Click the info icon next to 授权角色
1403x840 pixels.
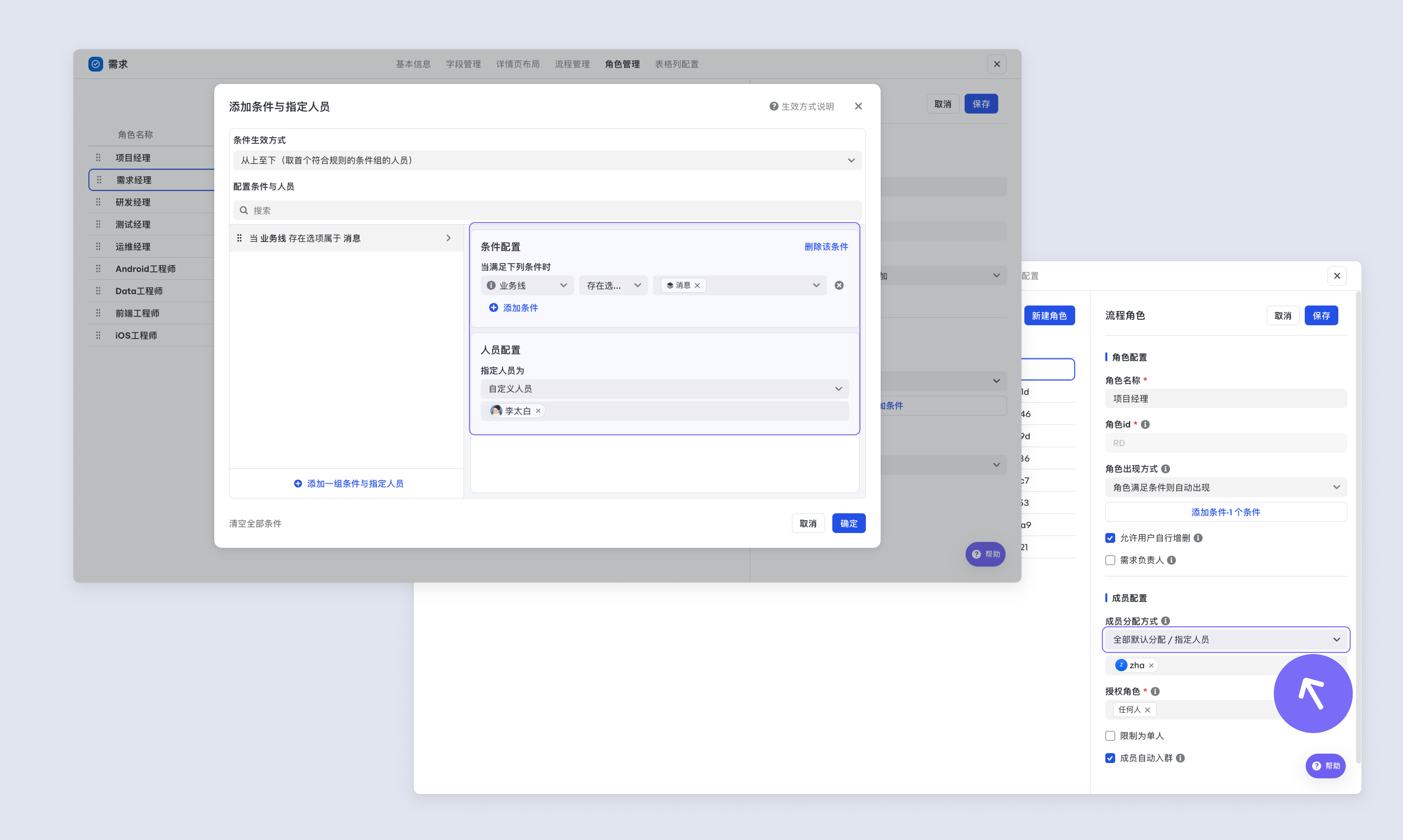1155,691
